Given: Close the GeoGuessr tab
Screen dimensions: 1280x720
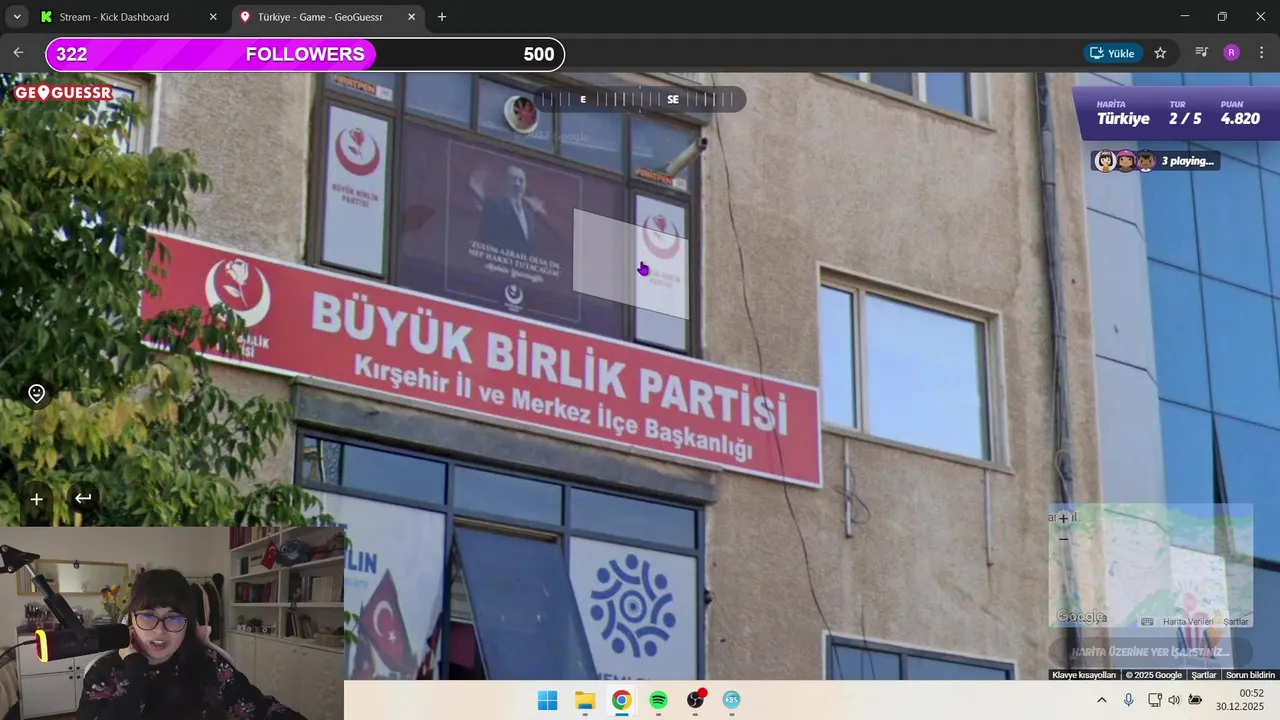Looking at the screenshot, I should pos(411,17).
